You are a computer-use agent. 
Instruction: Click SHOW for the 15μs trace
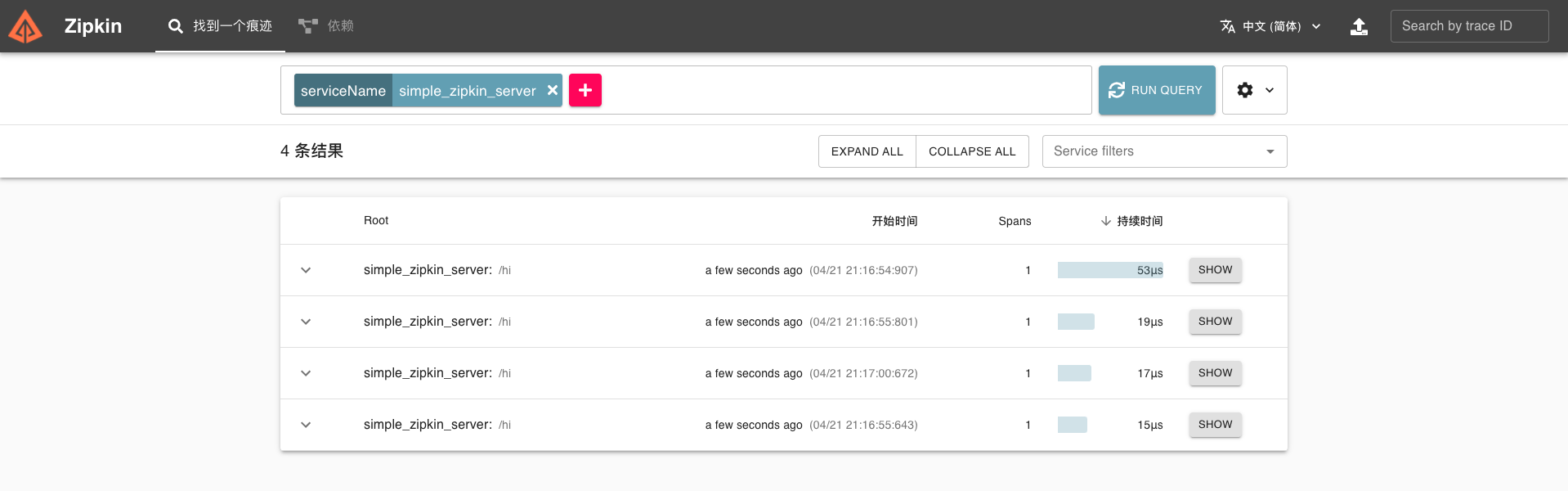[1216, 425]
